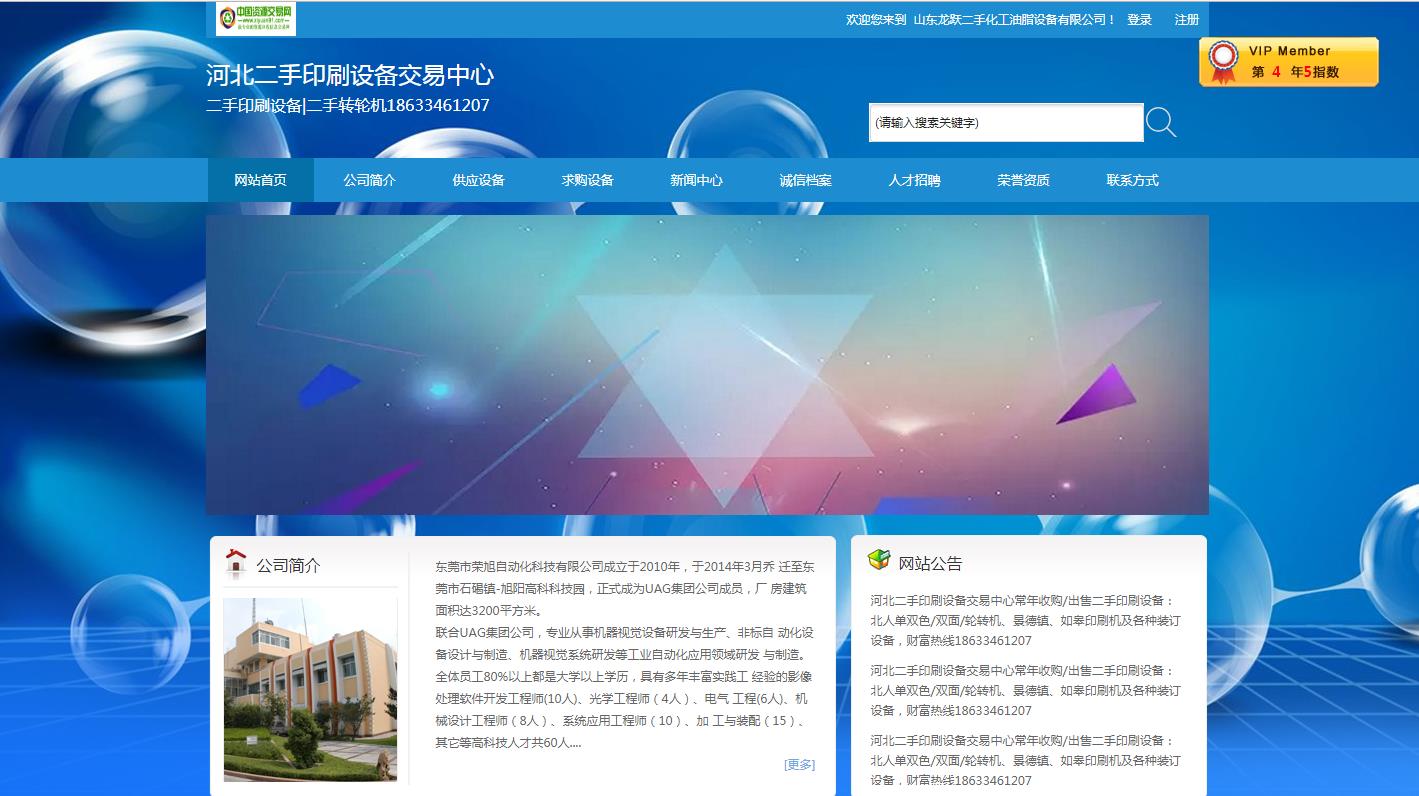Click the first 网站公告 announcement entry
The height and width of the screenshot is (796, 1419).
[1026, 621]
